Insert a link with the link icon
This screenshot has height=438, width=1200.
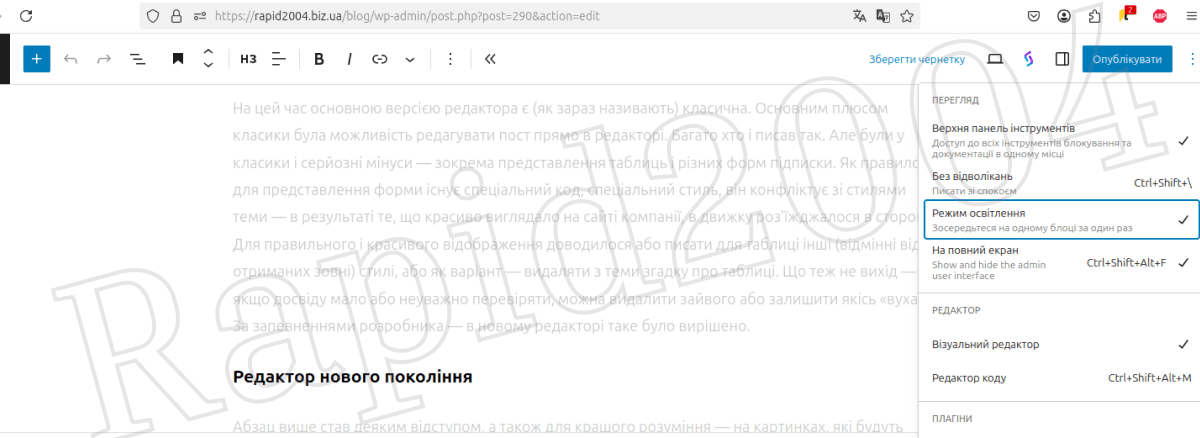click(x=380, y=59)
